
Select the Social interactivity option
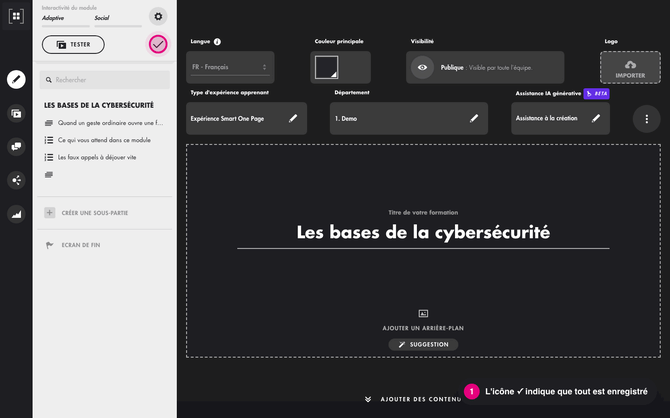pyautogui.click(x=118, y=20)
